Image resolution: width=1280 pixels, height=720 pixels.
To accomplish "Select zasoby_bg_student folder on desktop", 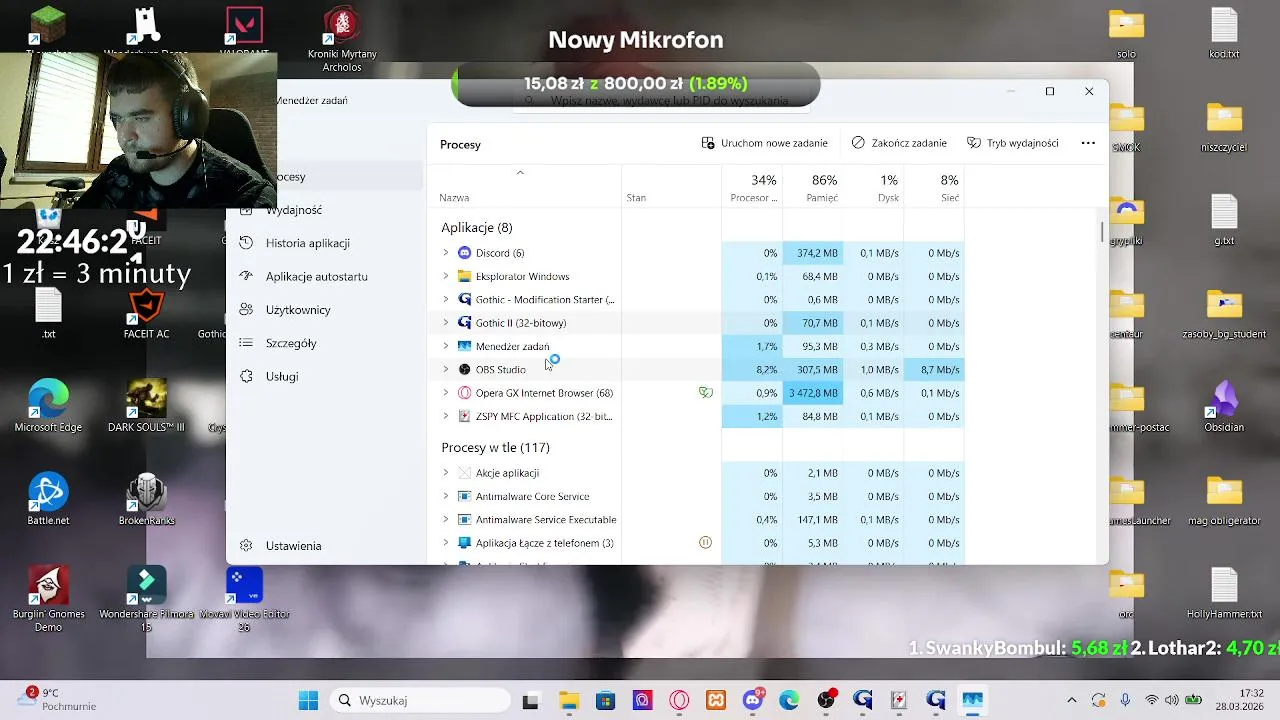I will coord(1224,314).
